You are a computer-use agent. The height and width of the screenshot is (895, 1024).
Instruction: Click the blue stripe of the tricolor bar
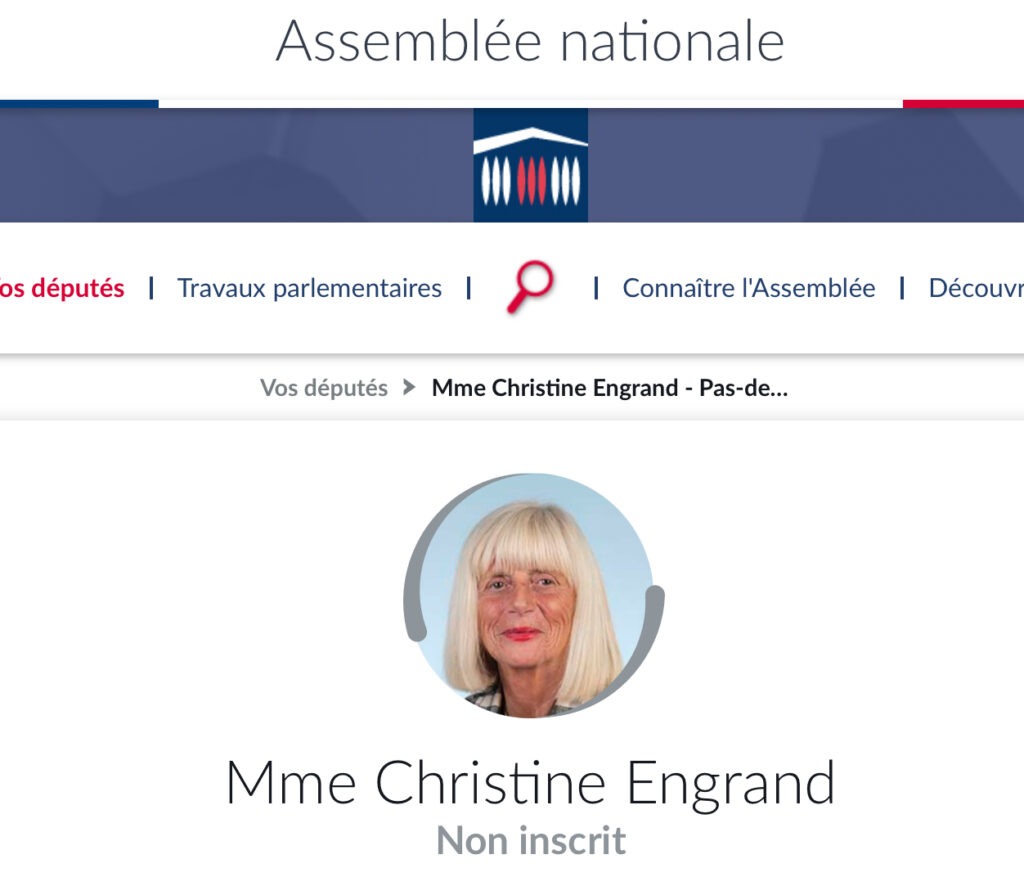tap(79, 104)
